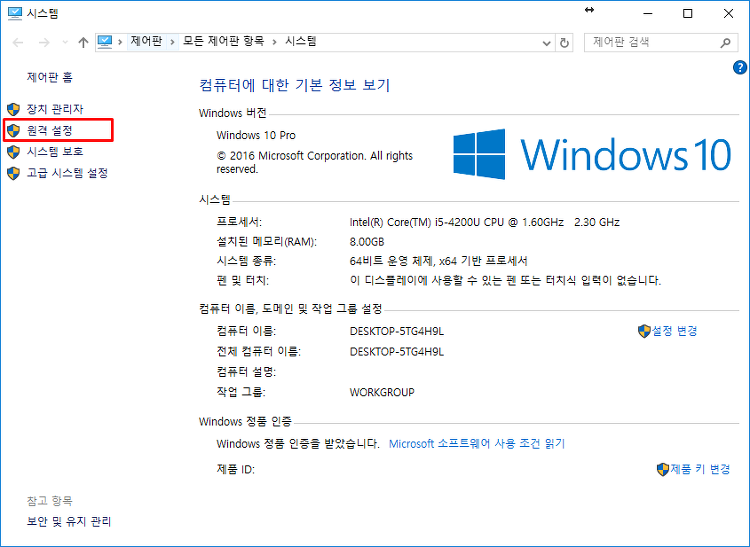Select 시스템 in the breadcrumb path

coord(301,41)
